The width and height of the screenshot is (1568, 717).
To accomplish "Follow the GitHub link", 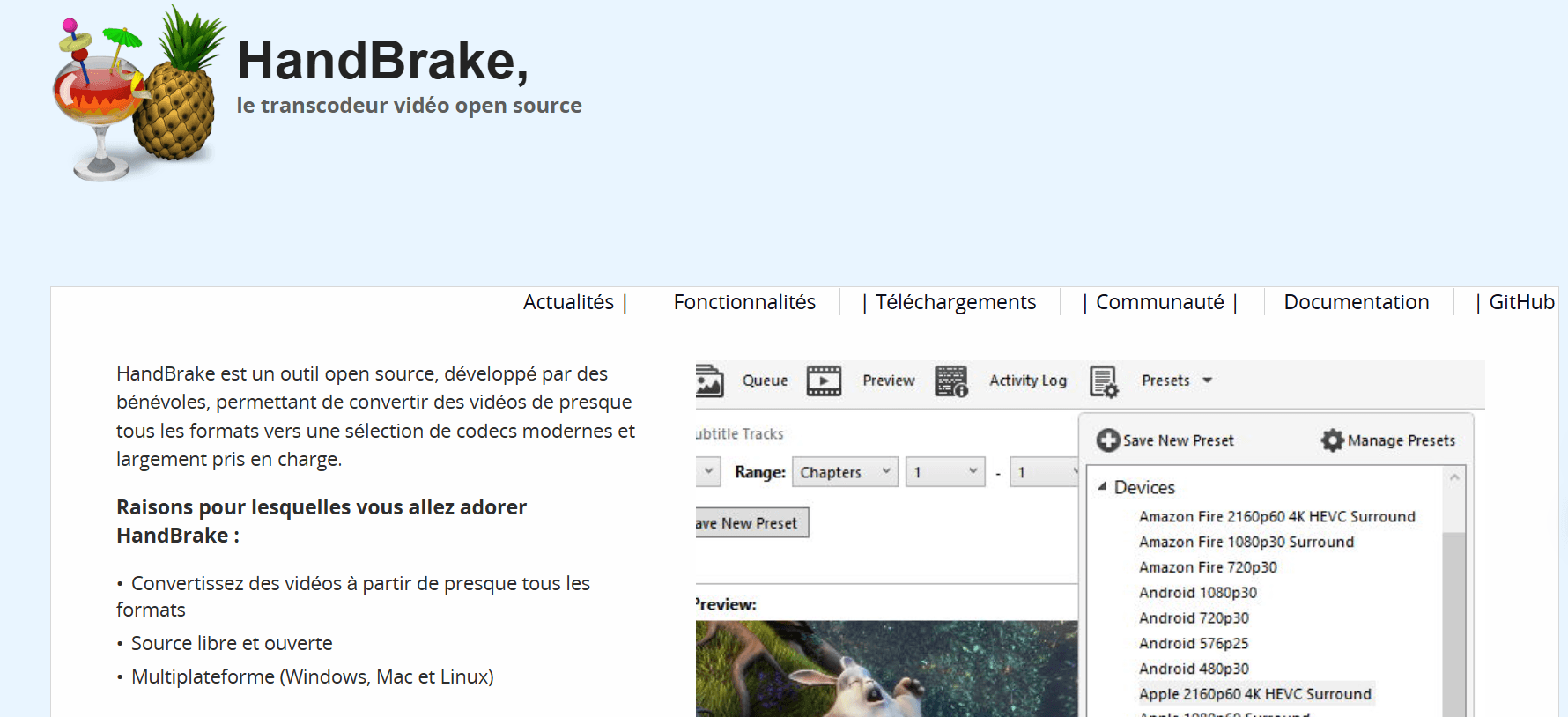I will (1522, 302).
